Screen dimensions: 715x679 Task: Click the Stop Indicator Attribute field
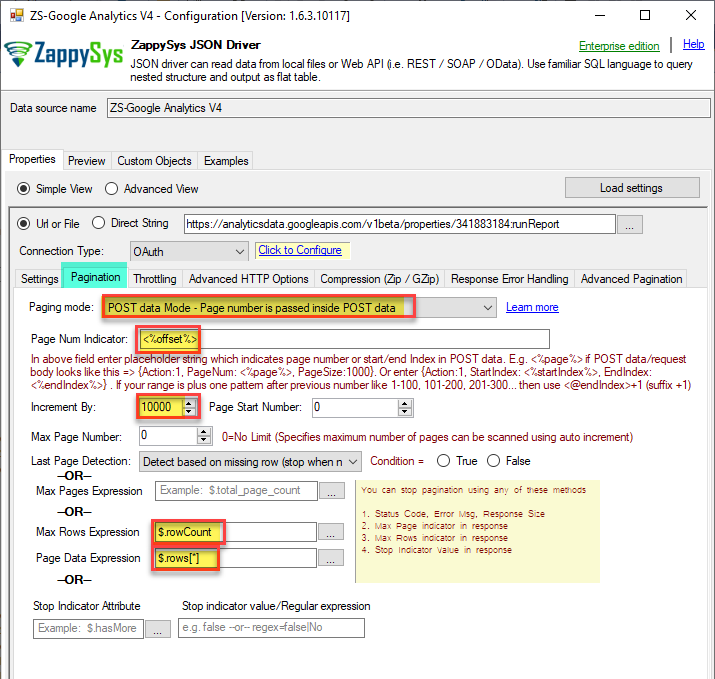tap(88, 628)
